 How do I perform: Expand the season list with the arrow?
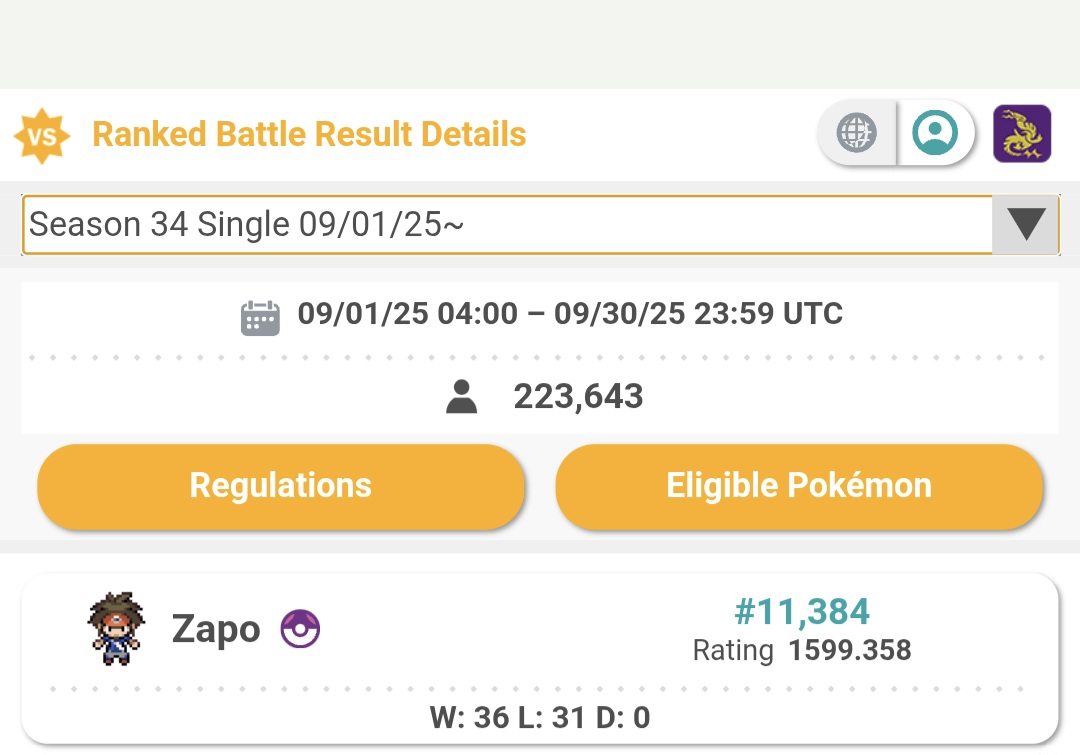pos(1026,225)
